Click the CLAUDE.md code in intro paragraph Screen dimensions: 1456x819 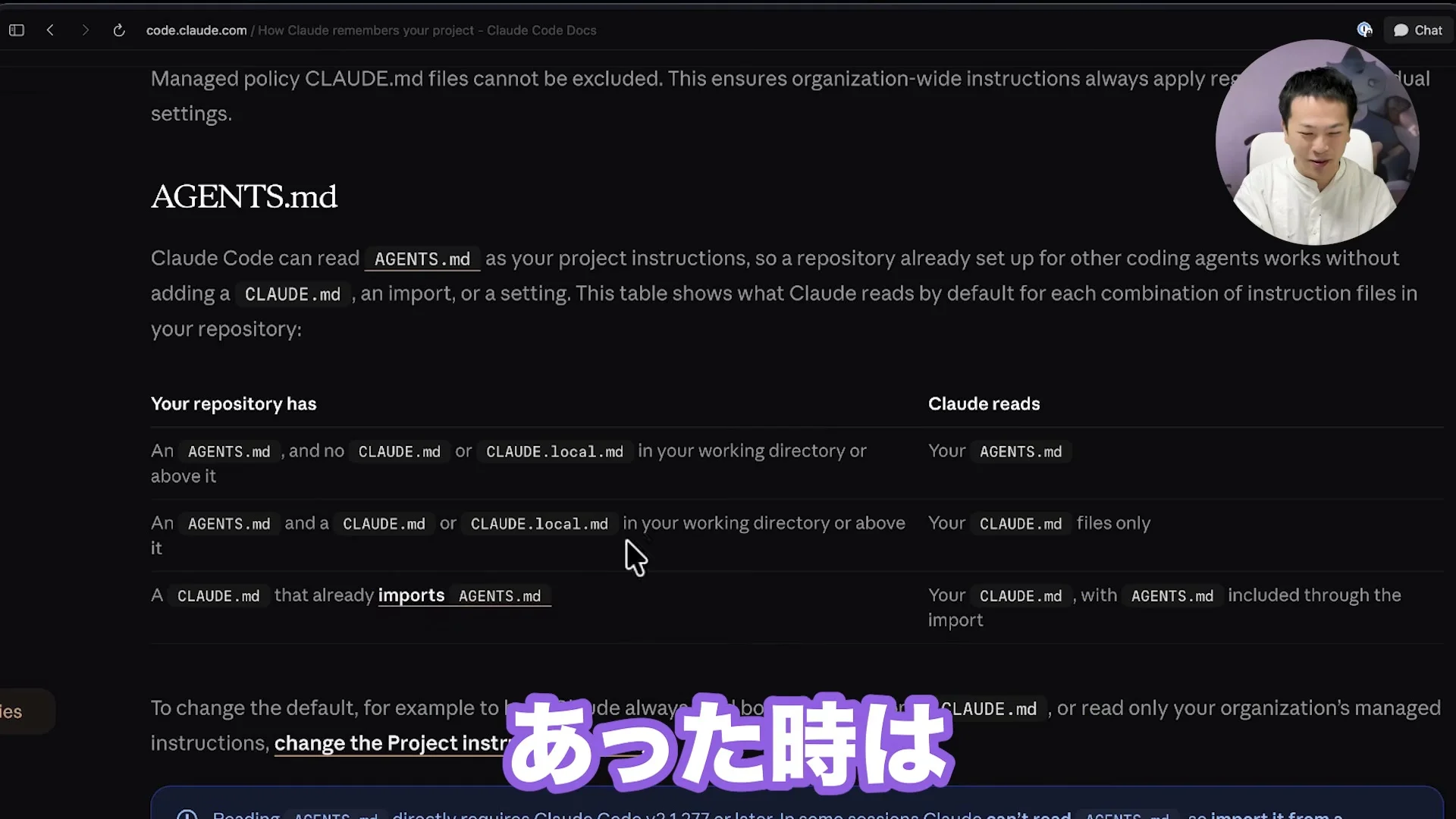tap(293, 294)
